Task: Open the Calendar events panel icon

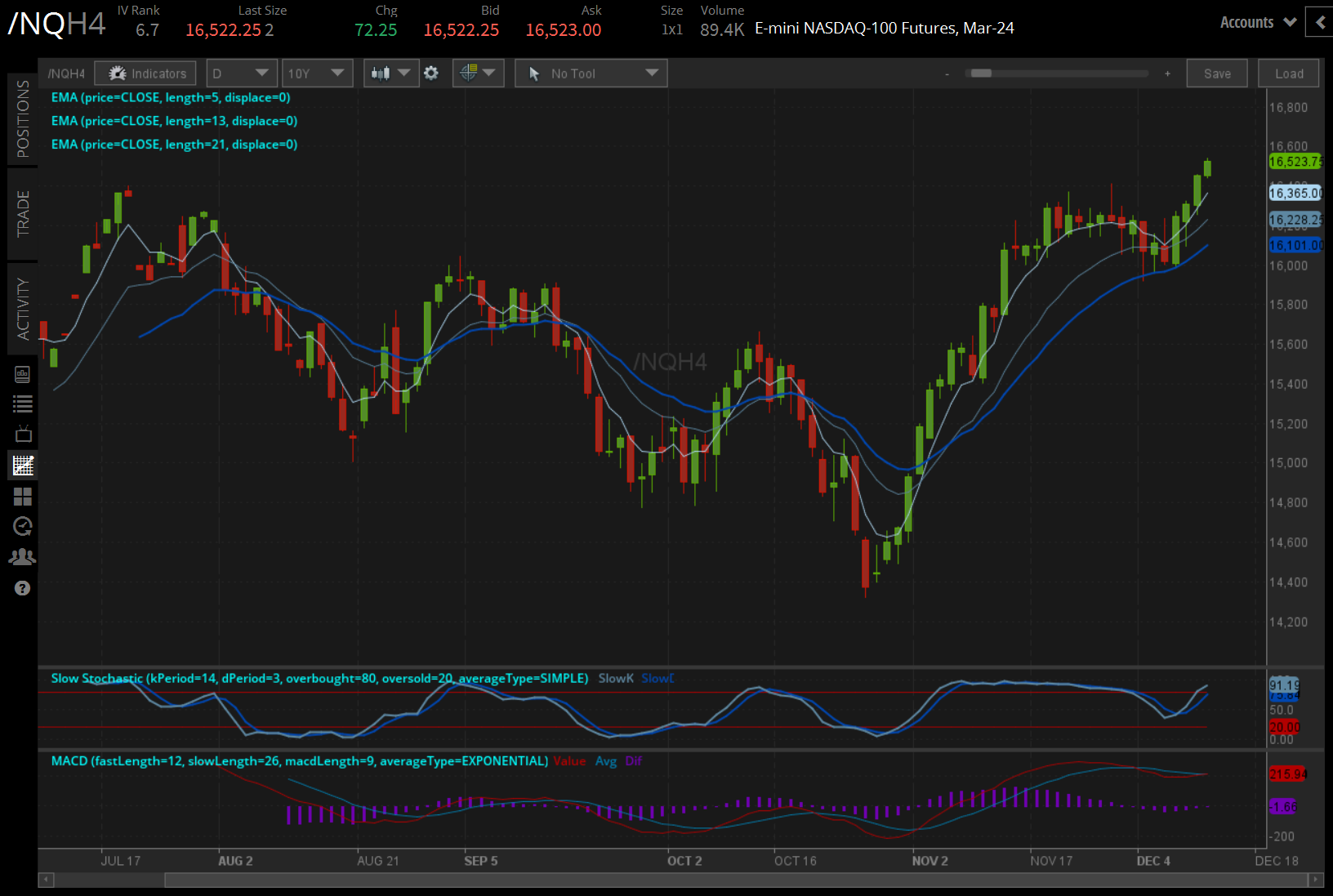Action: point(23,374)
